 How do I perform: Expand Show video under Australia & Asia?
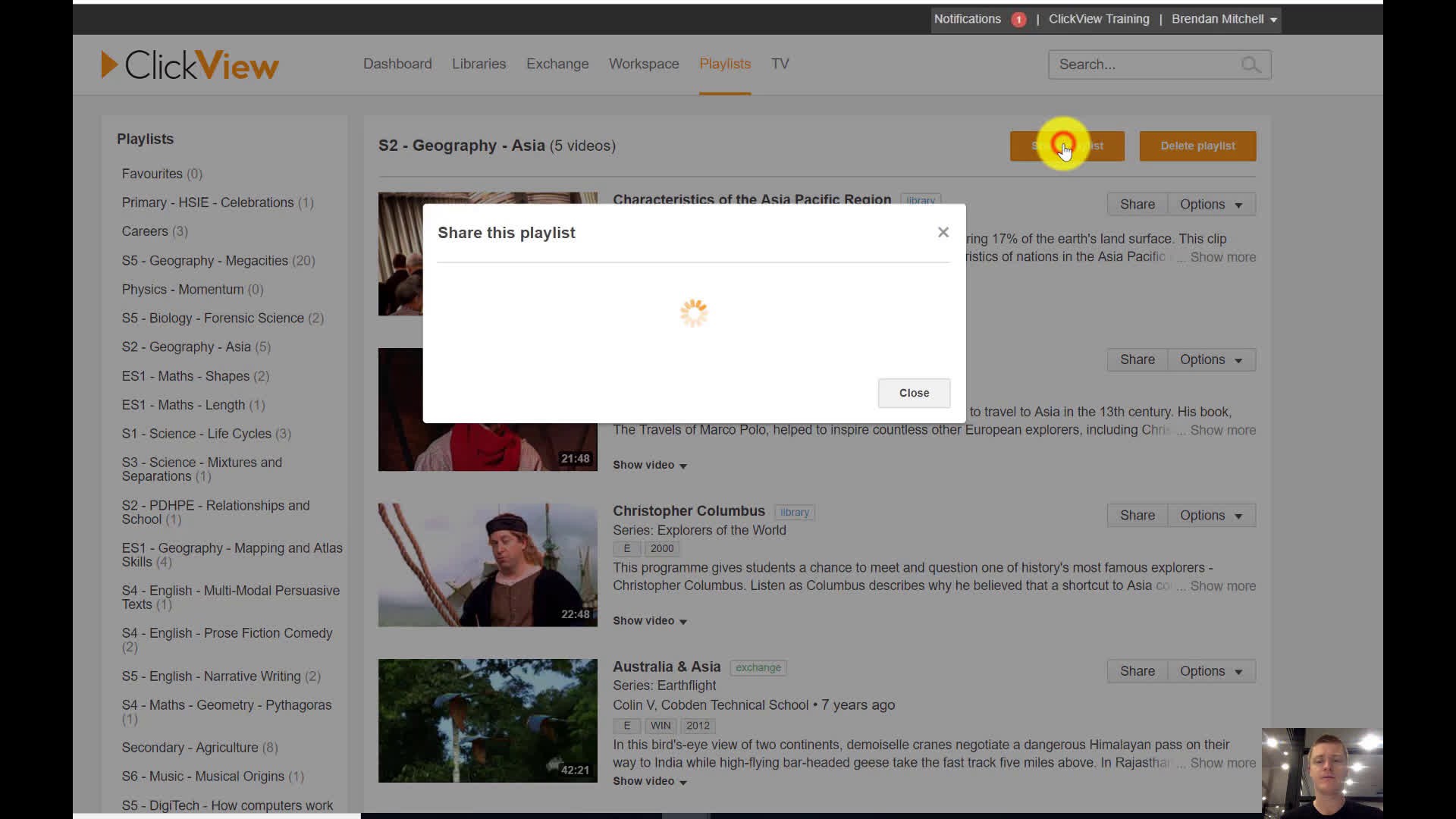[x=650, y=781]
